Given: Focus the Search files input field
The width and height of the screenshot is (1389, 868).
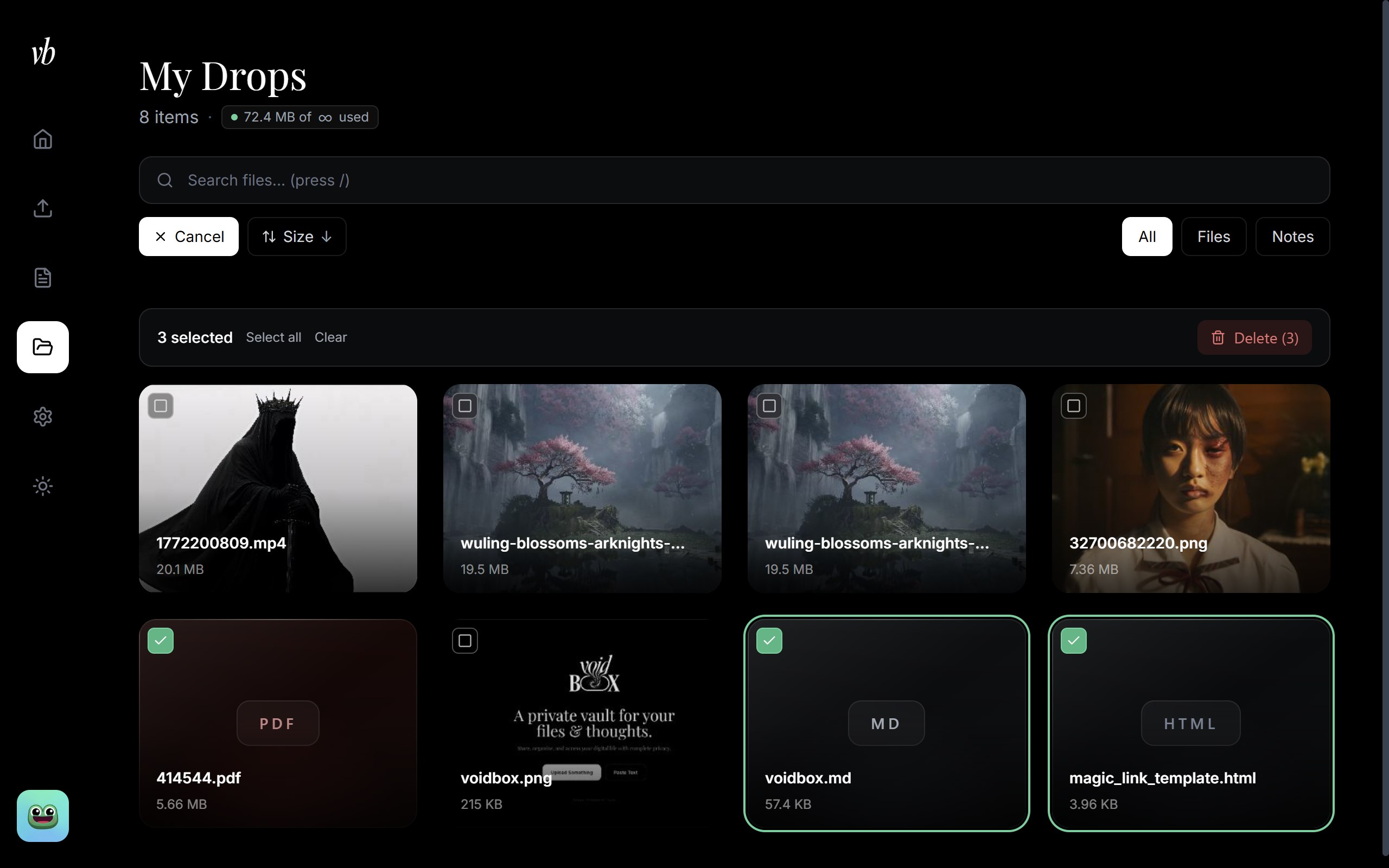Looking at the screenshot, I should click(x=734, y=180).
